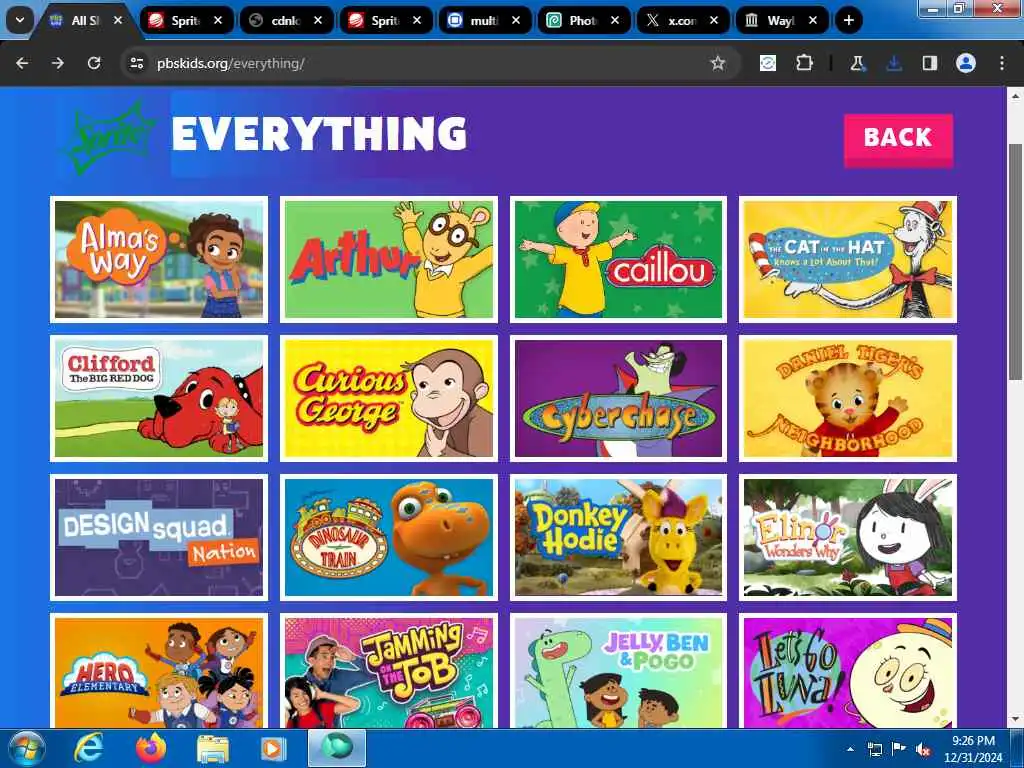
Task: Open the Chrome three-dot menu
Action: tap(1002, 63)
